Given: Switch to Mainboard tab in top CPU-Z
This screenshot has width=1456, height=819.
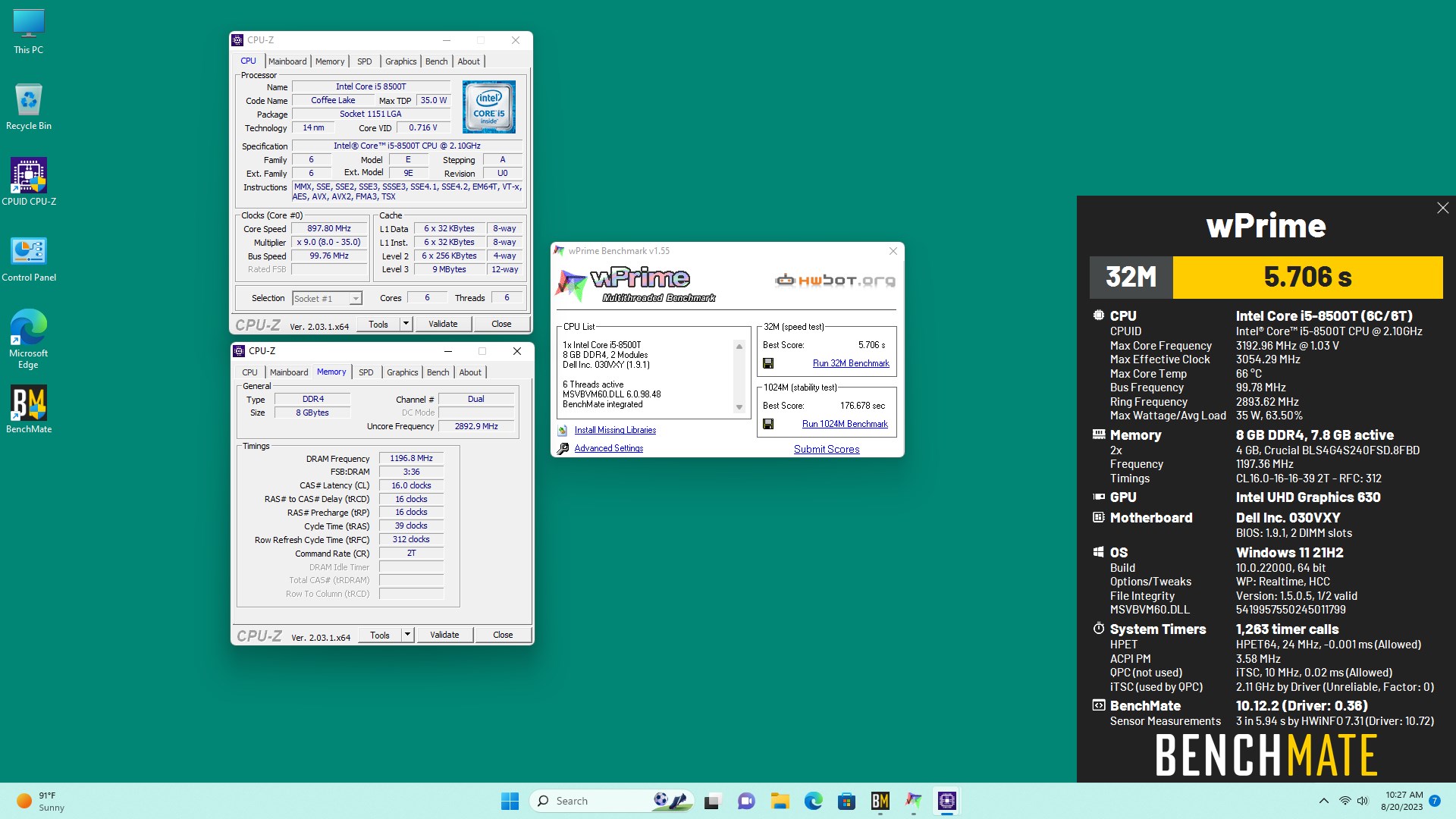Looking at the screenshot, I should pos(287,61).
